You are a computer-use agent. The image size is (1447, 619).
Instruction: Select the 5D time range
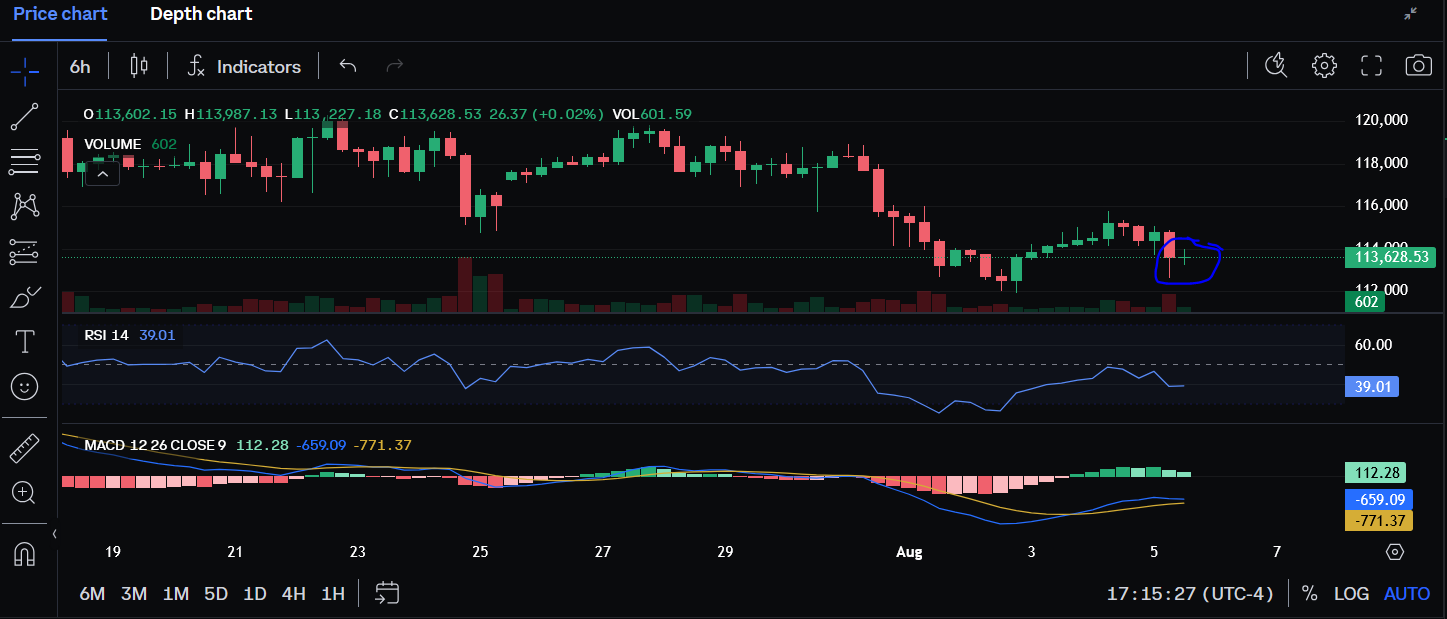click(x=216, y=593)
